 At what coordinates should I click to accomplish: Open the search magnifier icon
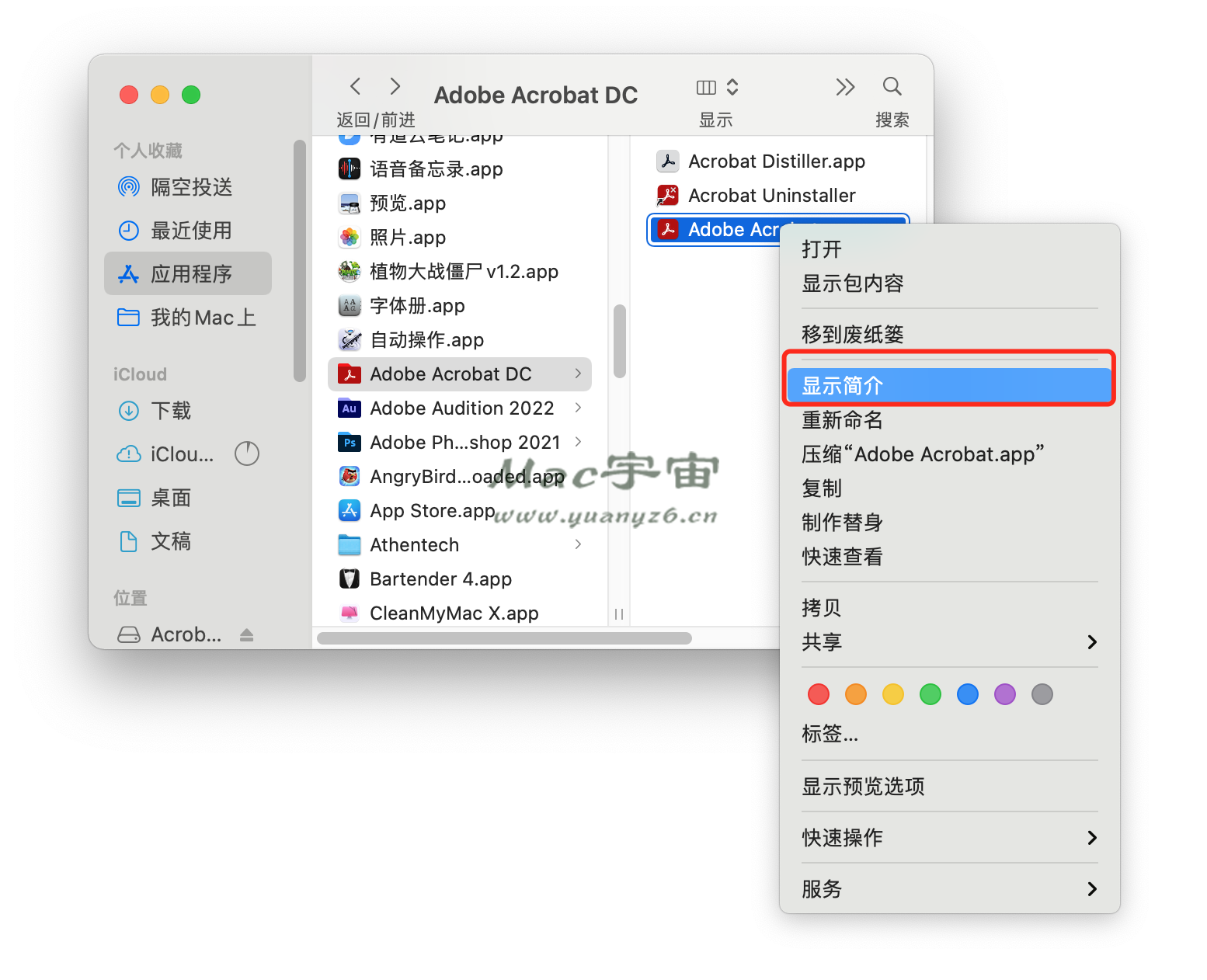tap(892, 86)
